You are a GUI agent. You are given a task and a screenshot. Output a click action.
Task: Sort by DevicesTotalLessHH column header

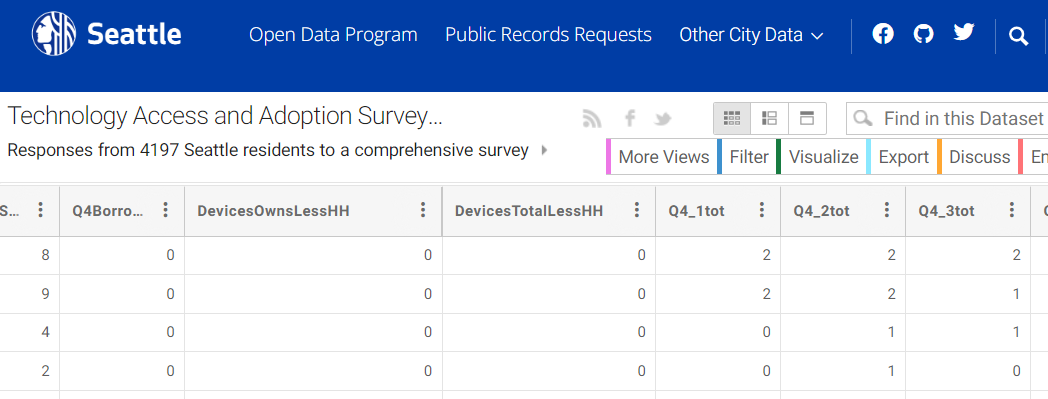tap(529, 211)
